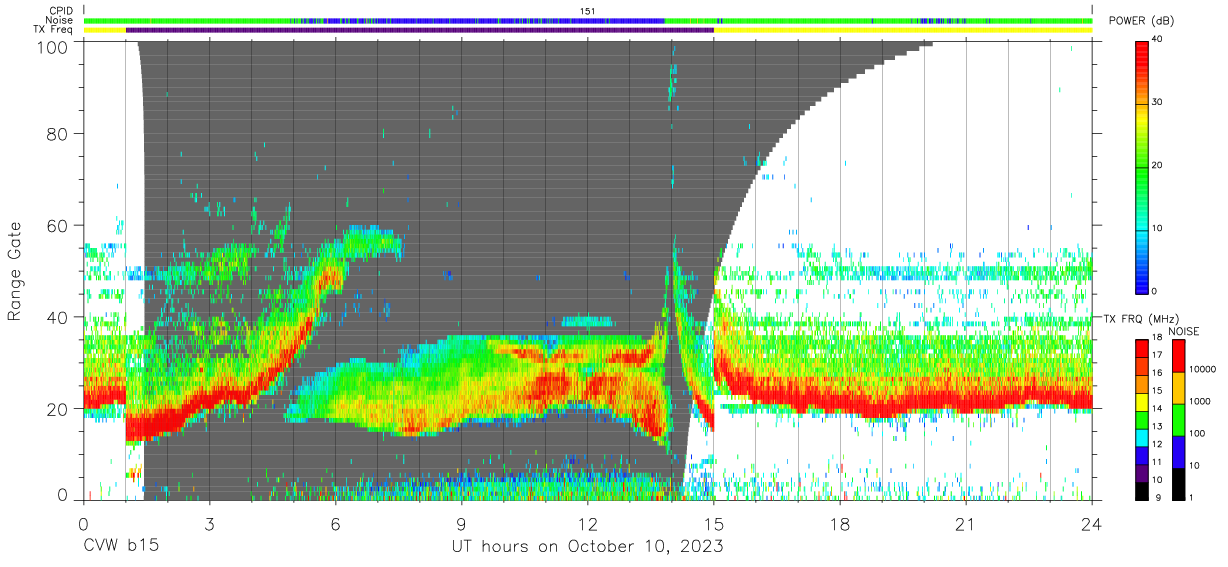
Task: Click the 9 tick on UT hours axis
Action: 462,524
